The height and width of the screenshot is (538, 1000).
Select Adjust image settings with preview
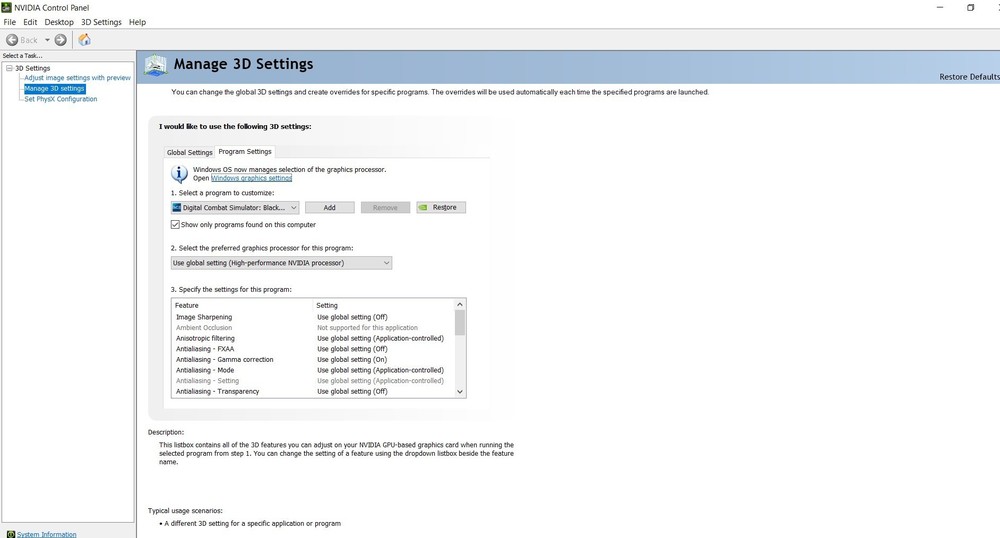tap(77, 78)
